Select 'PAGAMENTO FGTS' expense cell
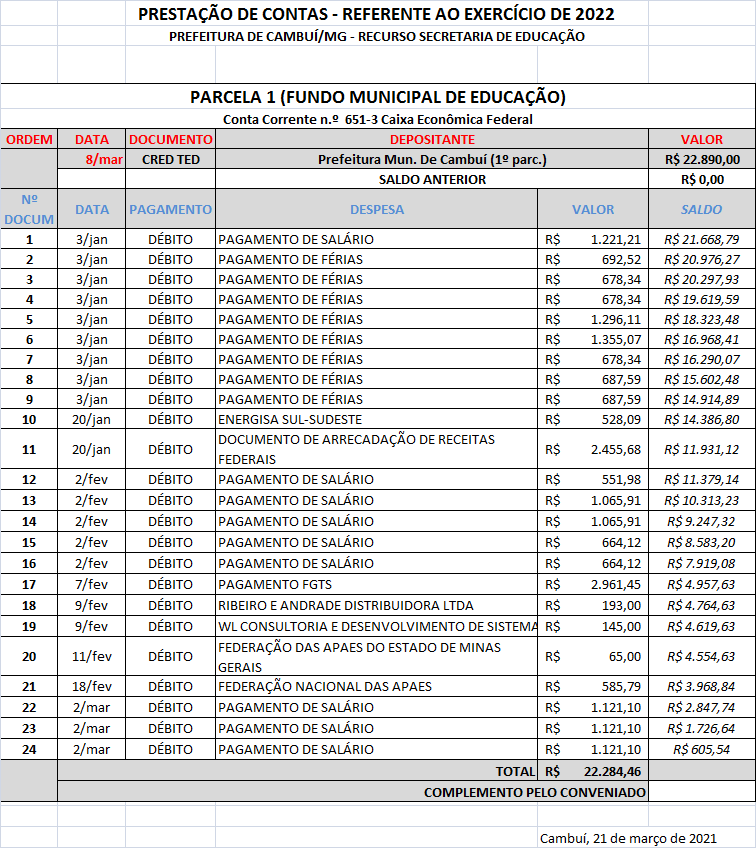This screenshot has height=848, width=756. pyautogui.click(x=376, y=584)
